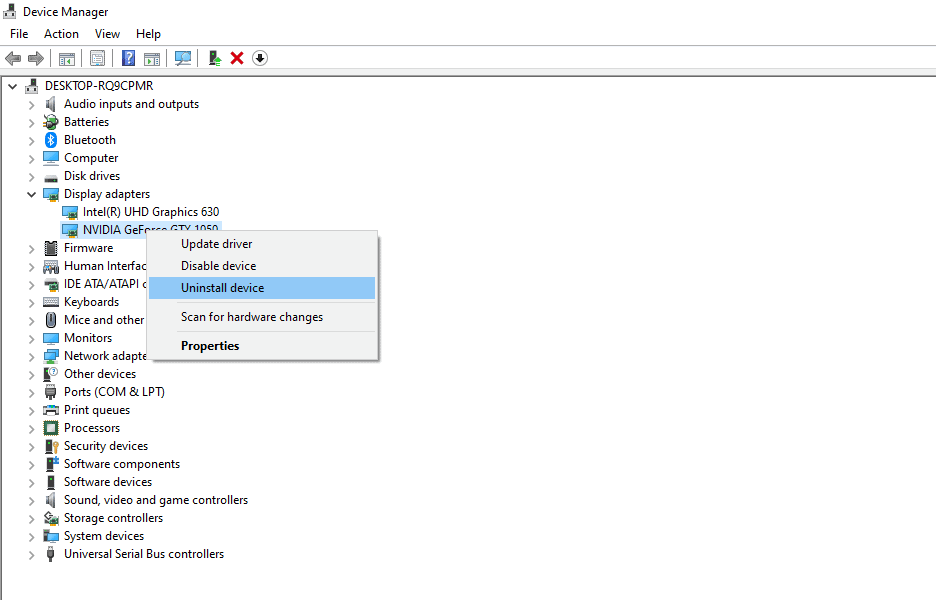Open the Help menu
This screenshot has height=600, width=936.
148,34
